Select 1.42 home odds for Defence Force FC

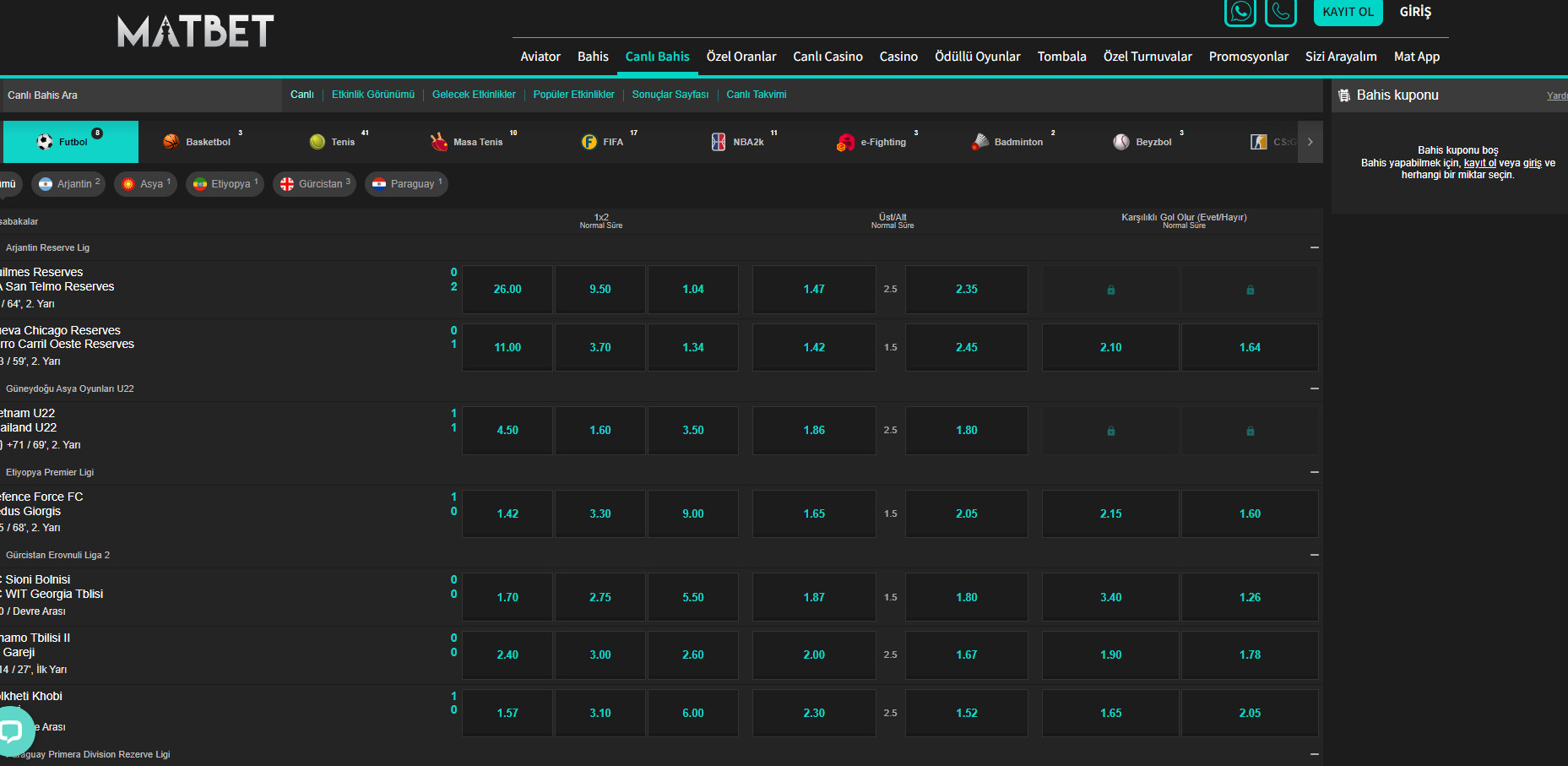(507, 513)
